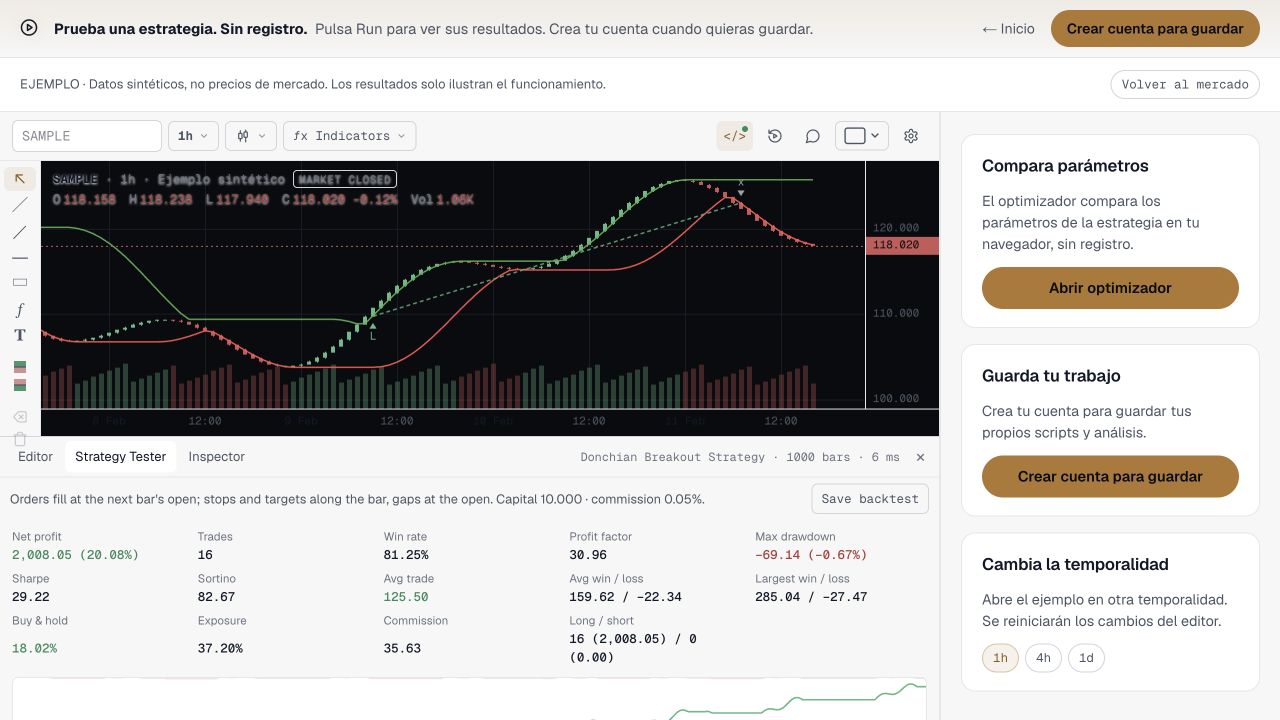Click the equity curve chart area
Image resolution: width=1280 pixels, height=720 pixels.
pos(469,699)
